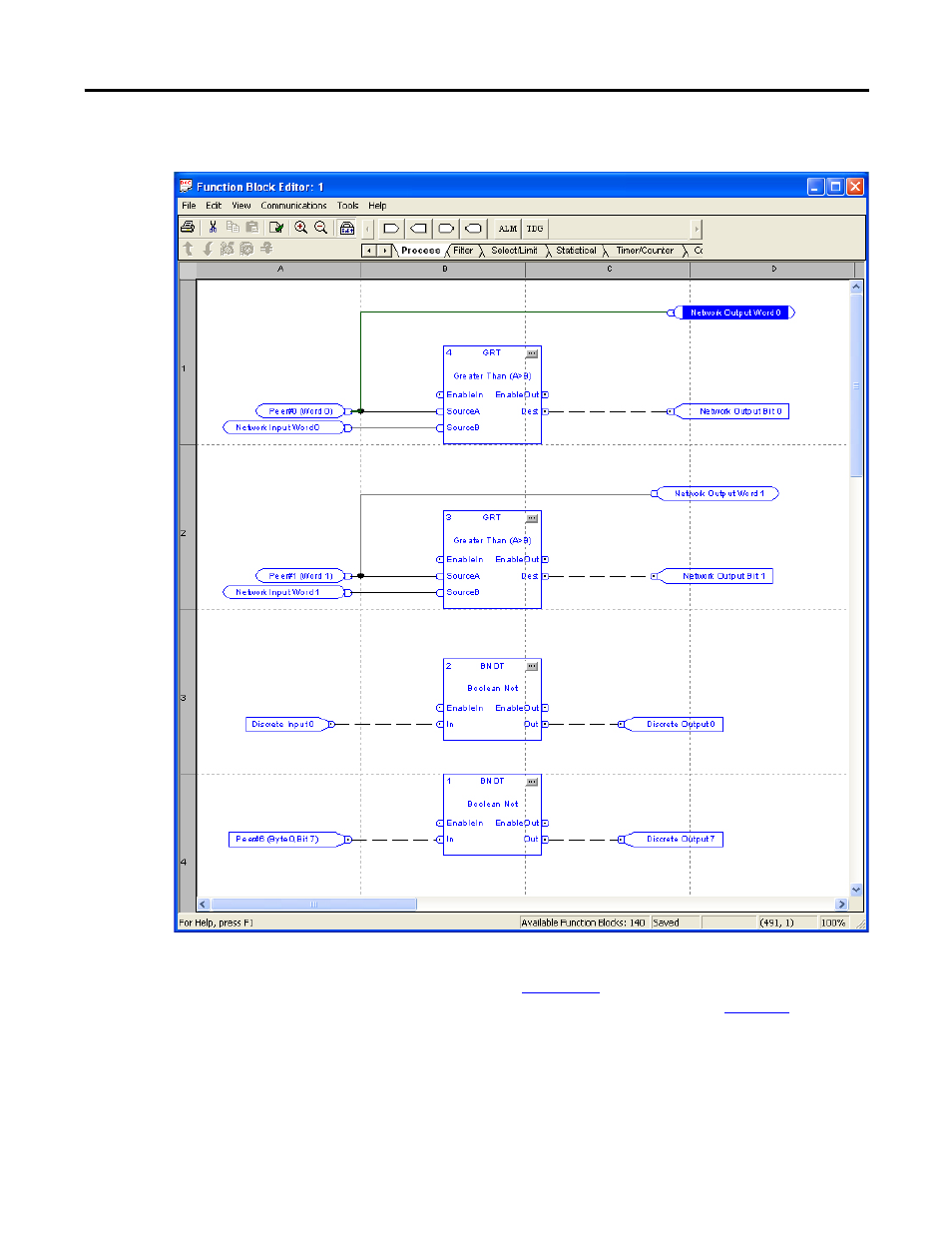Open properties of GRT block 3
This screenshot has width=952, height=1233.
pos(532,518)
